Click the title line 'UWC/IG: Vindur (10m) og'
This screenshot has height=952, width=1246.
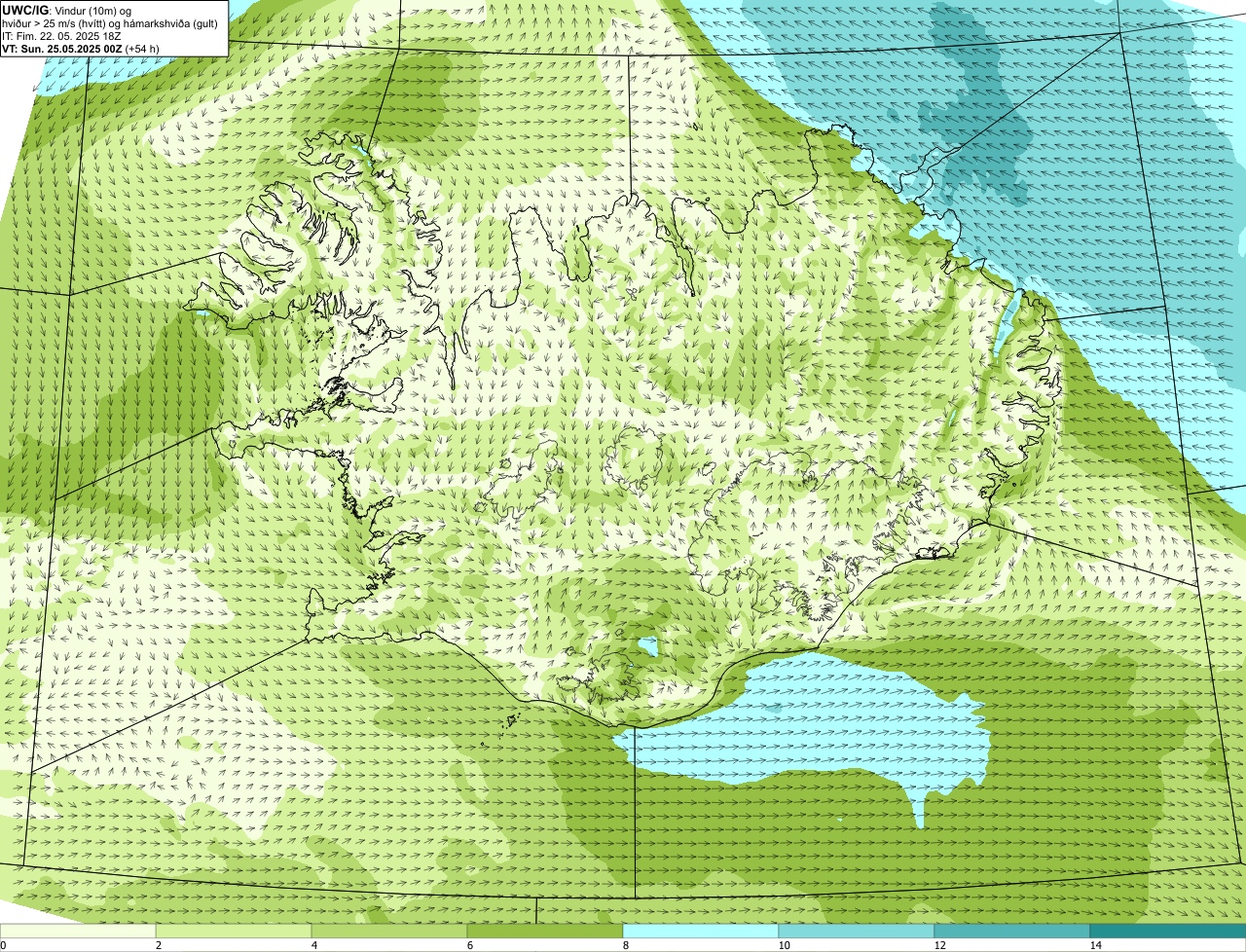pos(67,11)
